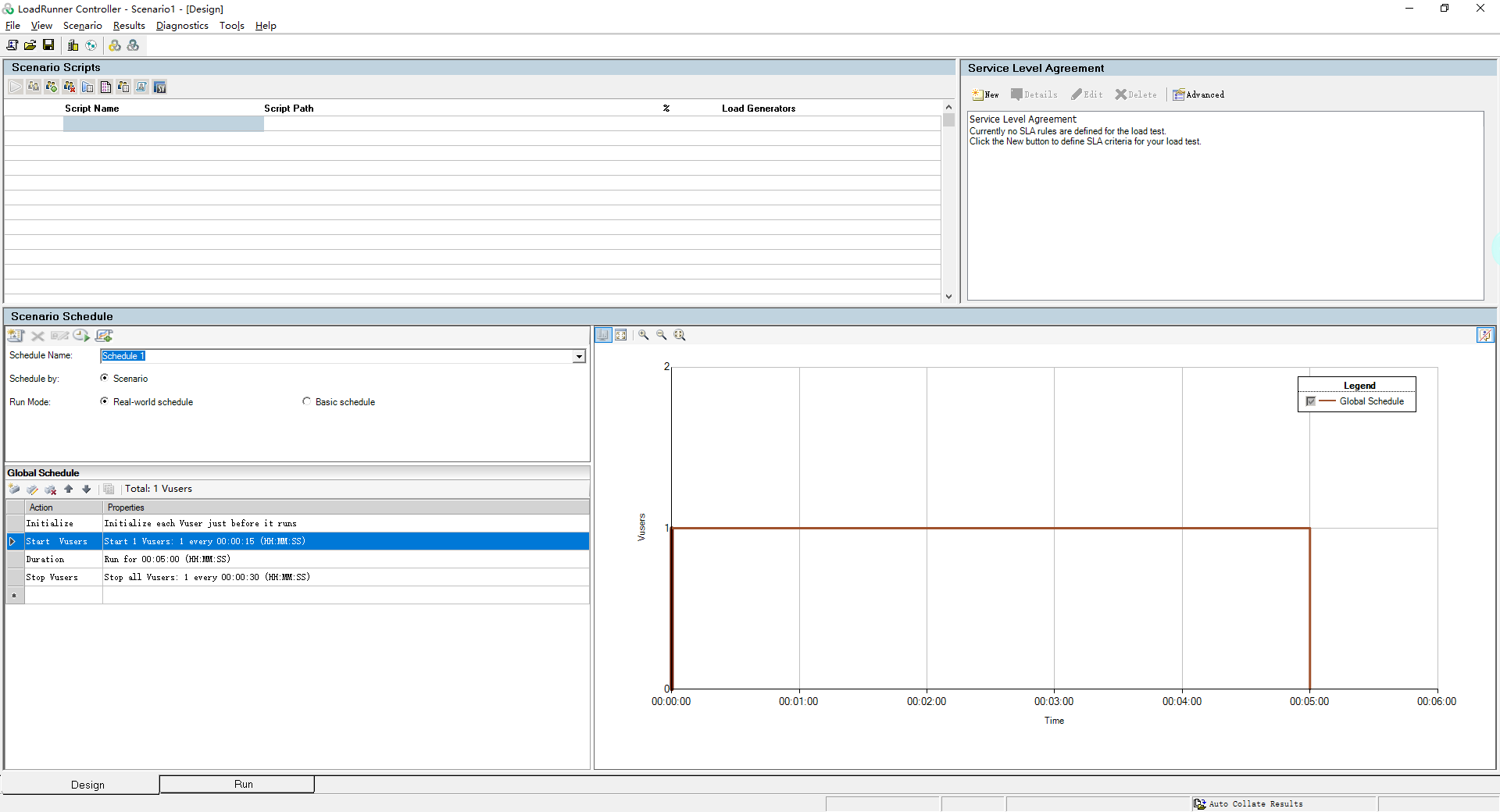Click New SLA button
Viewport: 1500px width, 812px height.
pos(985,94)
